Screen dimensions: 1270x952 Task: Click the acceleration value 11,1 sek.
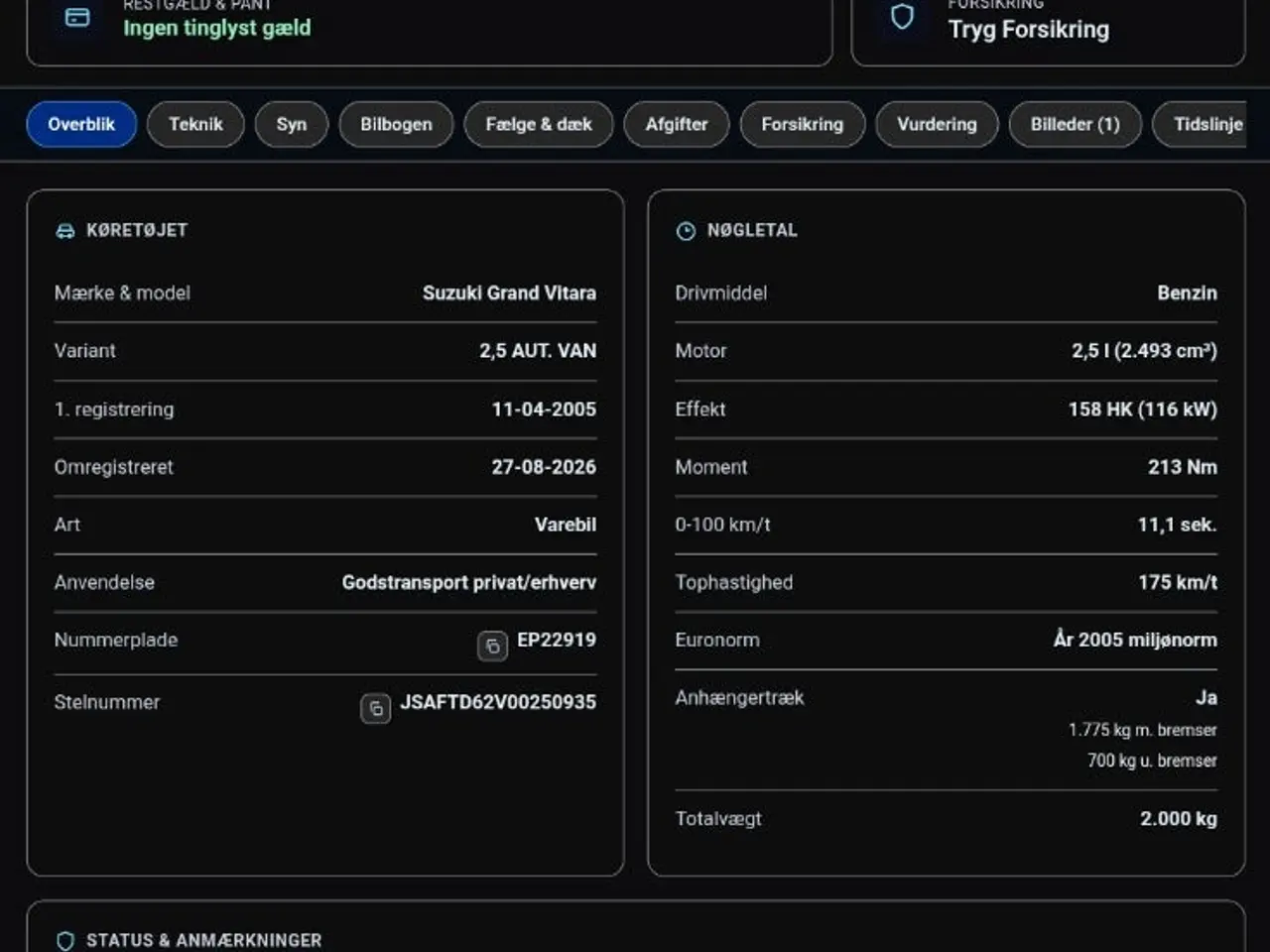pyautogui.click(x=1178, y=524)
